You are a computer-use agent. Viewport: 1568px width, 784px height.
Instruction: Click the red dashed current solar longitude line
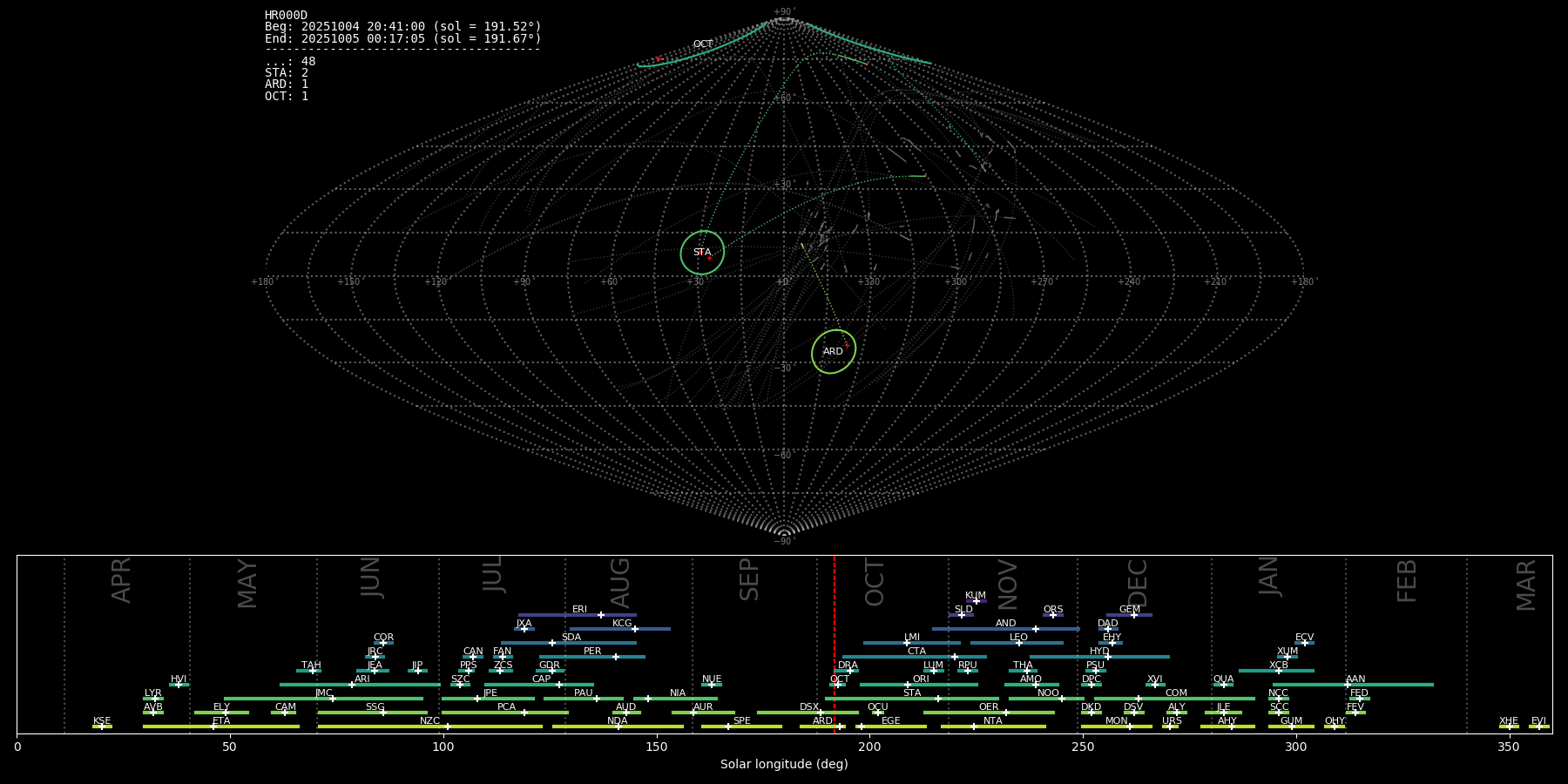(835, 645)
